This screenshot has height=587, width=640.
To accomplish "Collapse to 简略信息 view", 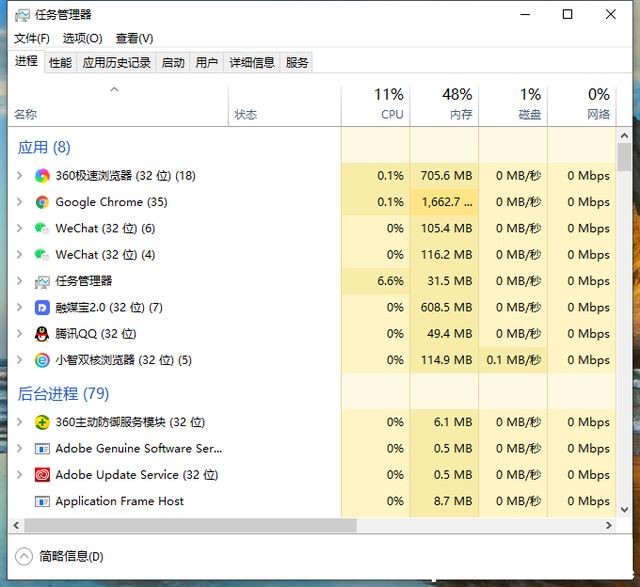I will (59, 556).
